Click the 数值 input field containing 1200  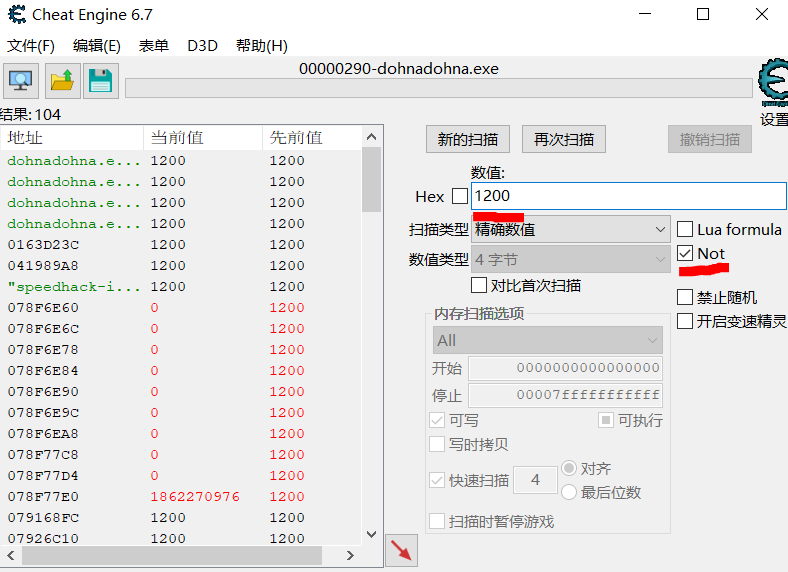click(620, 196)
